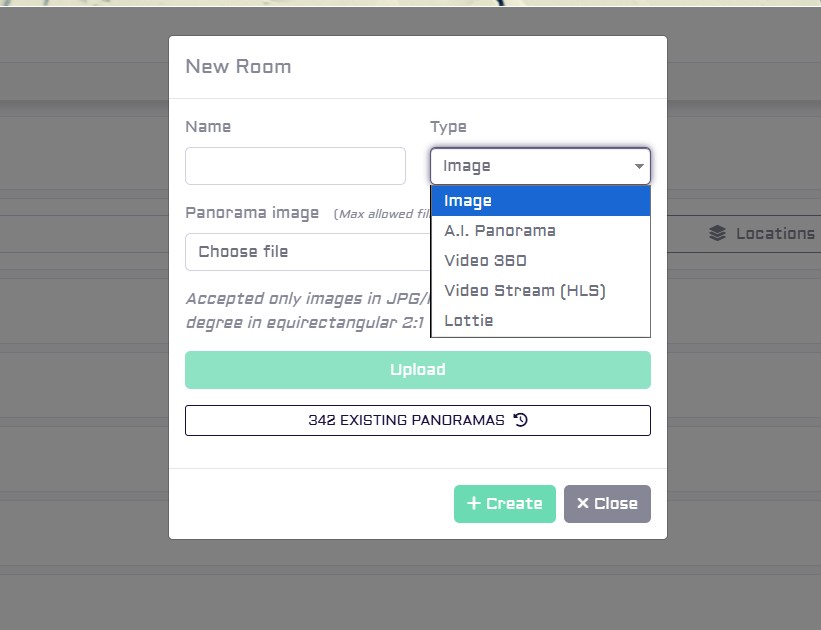
Task: Click the Locations label in background
Action: point(775,233)
